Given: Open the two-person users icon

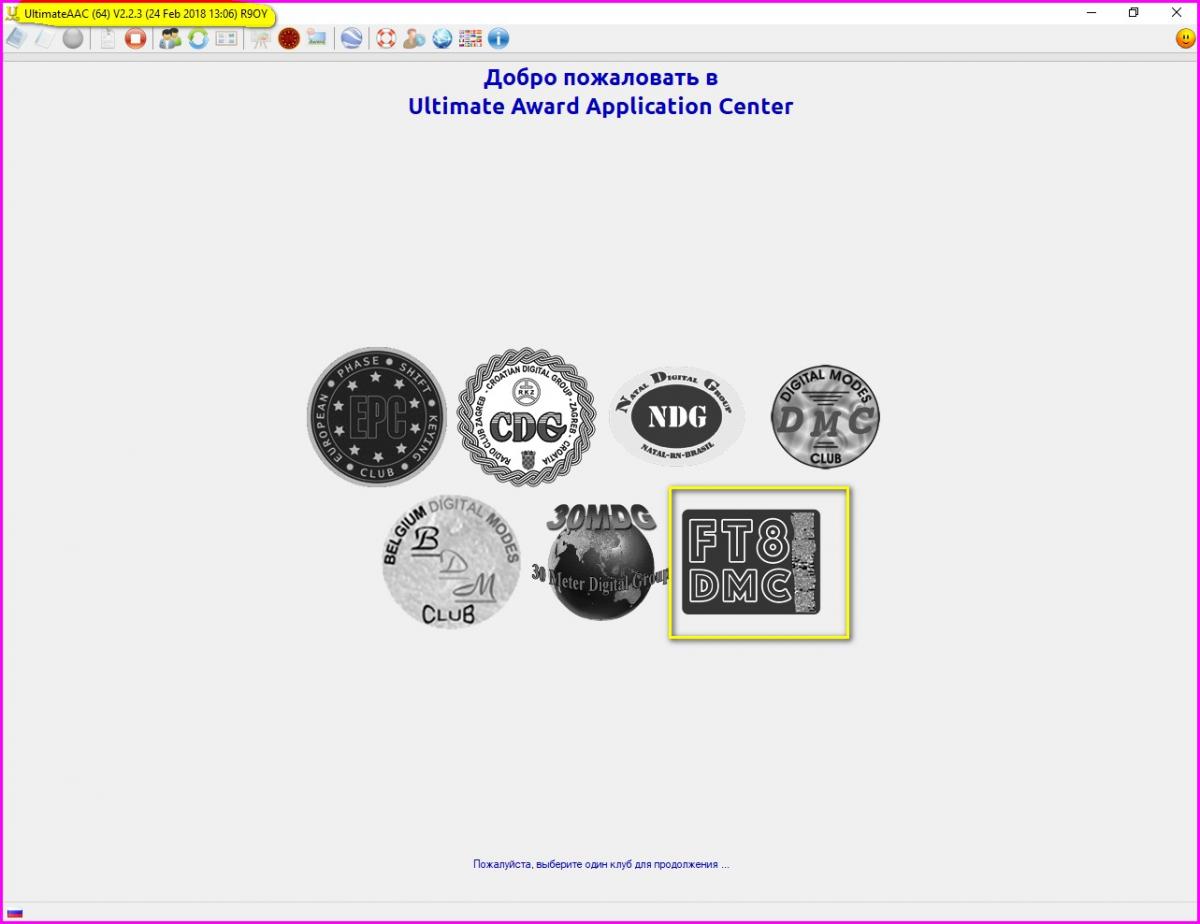Looking at the screenshot, I should click(170, 39).
